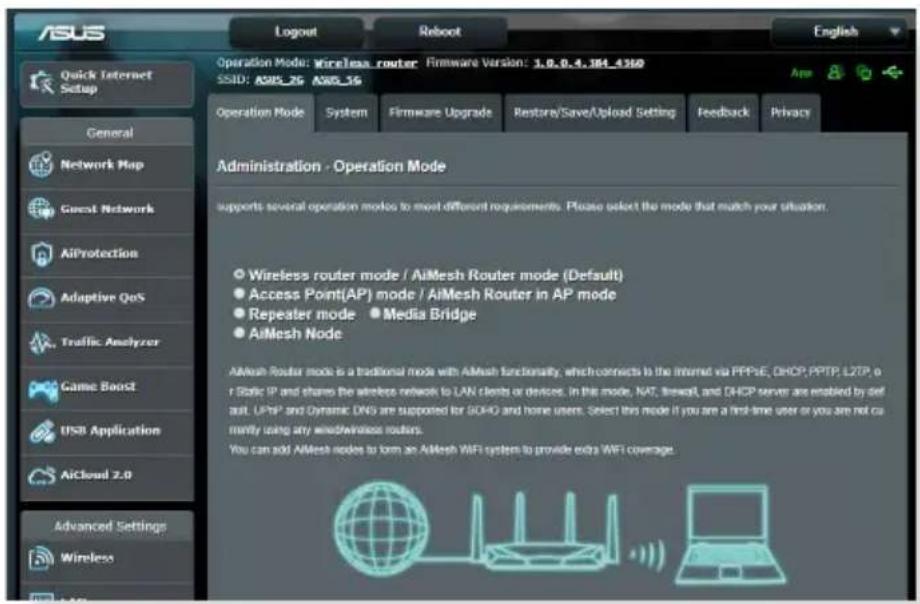Screen dimensions: 920x604
Task: Click the router illustration image
Action: [x=546, y=532]
